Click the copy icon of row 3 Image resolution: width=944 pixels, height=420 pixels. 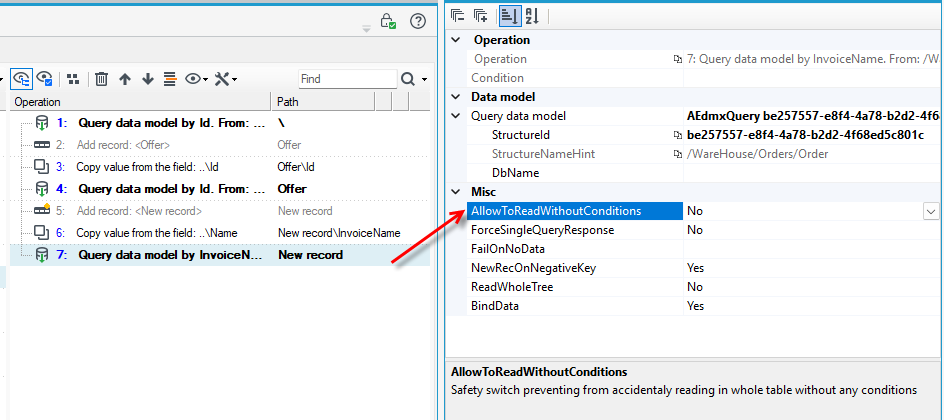pos(42,167)
